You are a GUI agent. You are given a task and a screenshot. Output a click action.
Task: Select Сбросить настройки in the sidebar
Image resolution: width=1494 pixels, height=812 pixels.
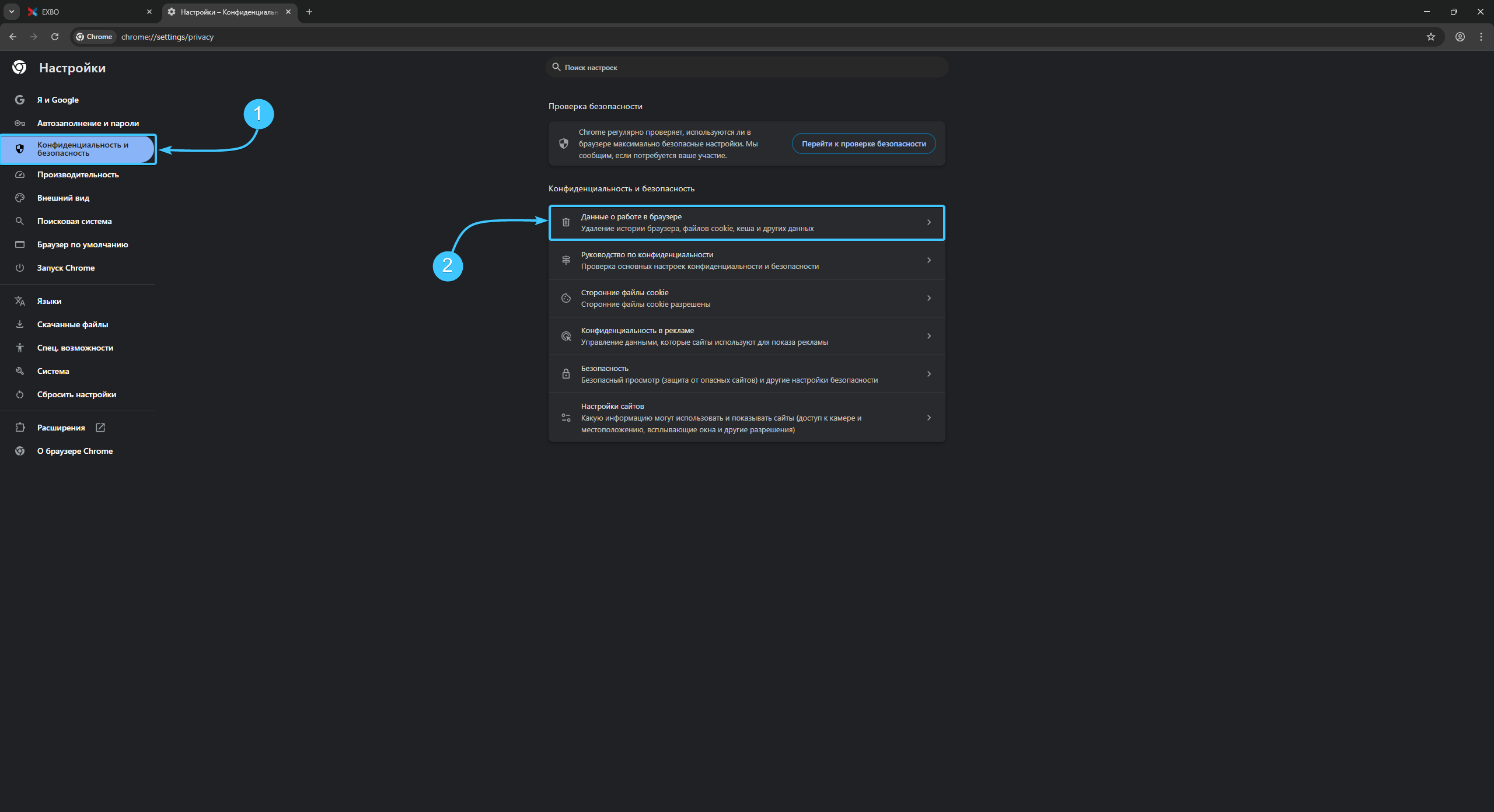pyautogui.click(x=76, y=394)
